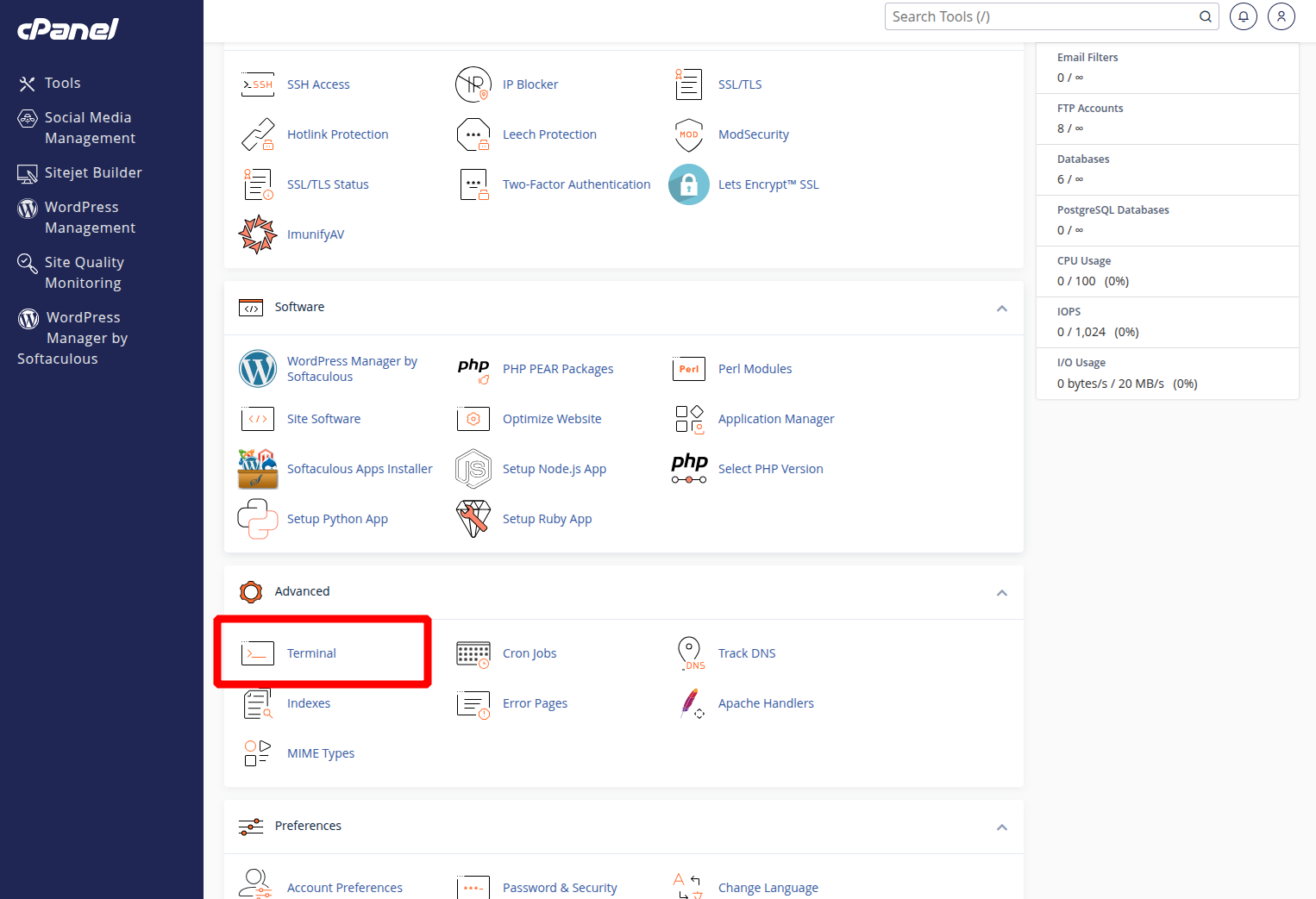Click the Track DNS pin icon
The width and height of the screenshot is (1316, 899).
pyautogui.click(x=691, y=653)
